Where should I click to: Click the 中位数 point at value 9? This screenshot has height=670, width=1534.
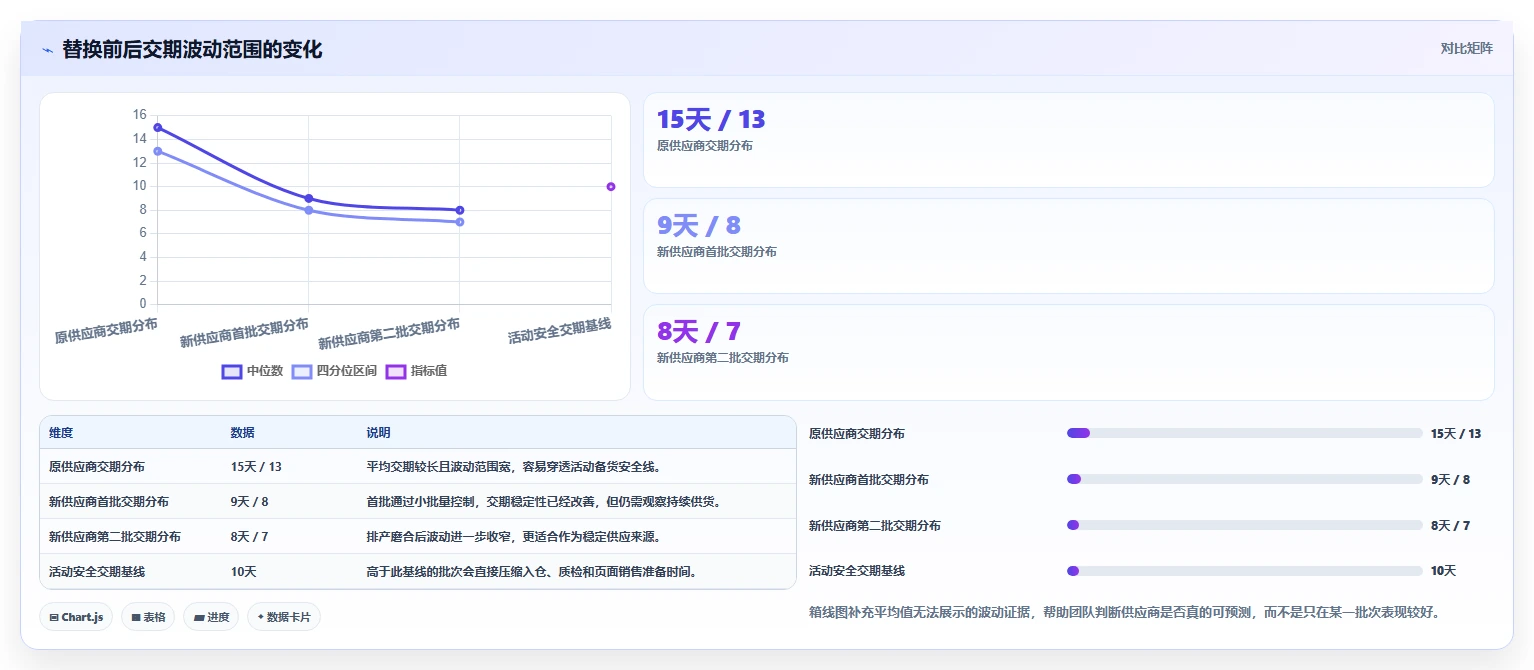(309, 198)
